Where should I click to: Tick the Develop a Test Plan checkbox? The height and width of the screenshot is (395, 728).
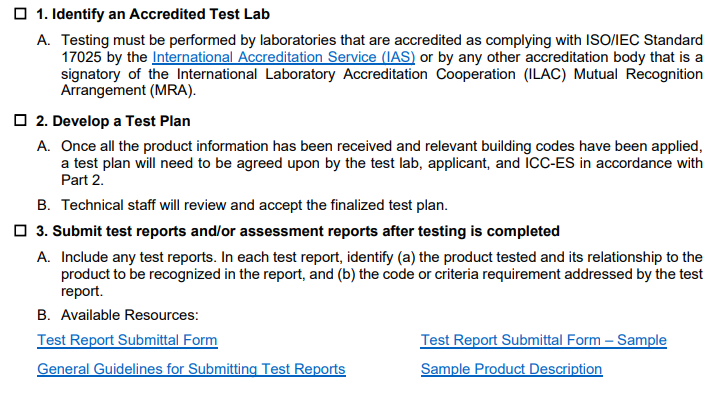point(20,121)
